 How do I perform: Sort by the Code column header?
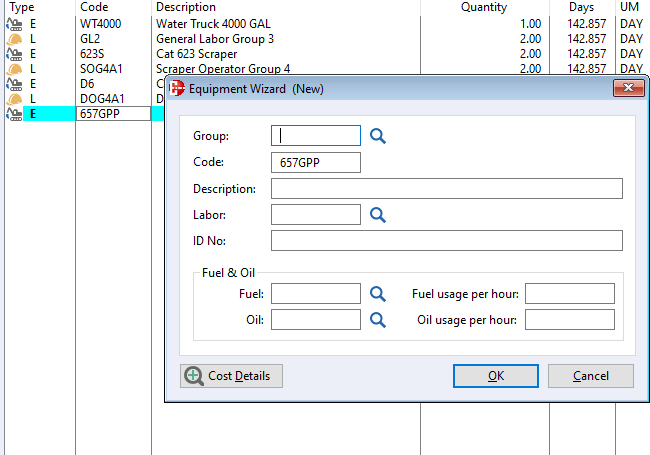click(x=94, y=7)
